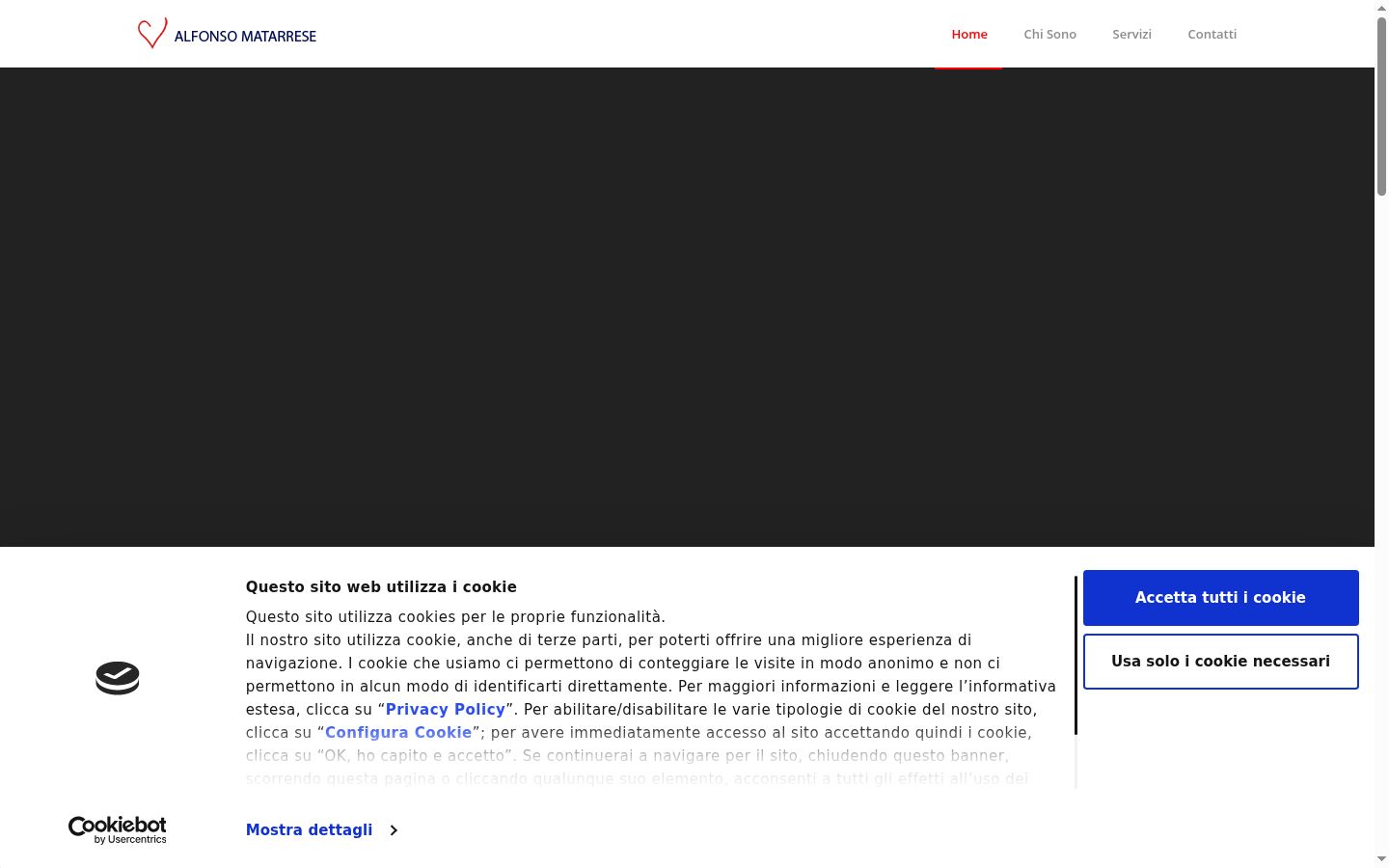Screen dimensions: 1389x868
Task: Click the Alfonso Matarrese heart logo
Action: (152, 34)
